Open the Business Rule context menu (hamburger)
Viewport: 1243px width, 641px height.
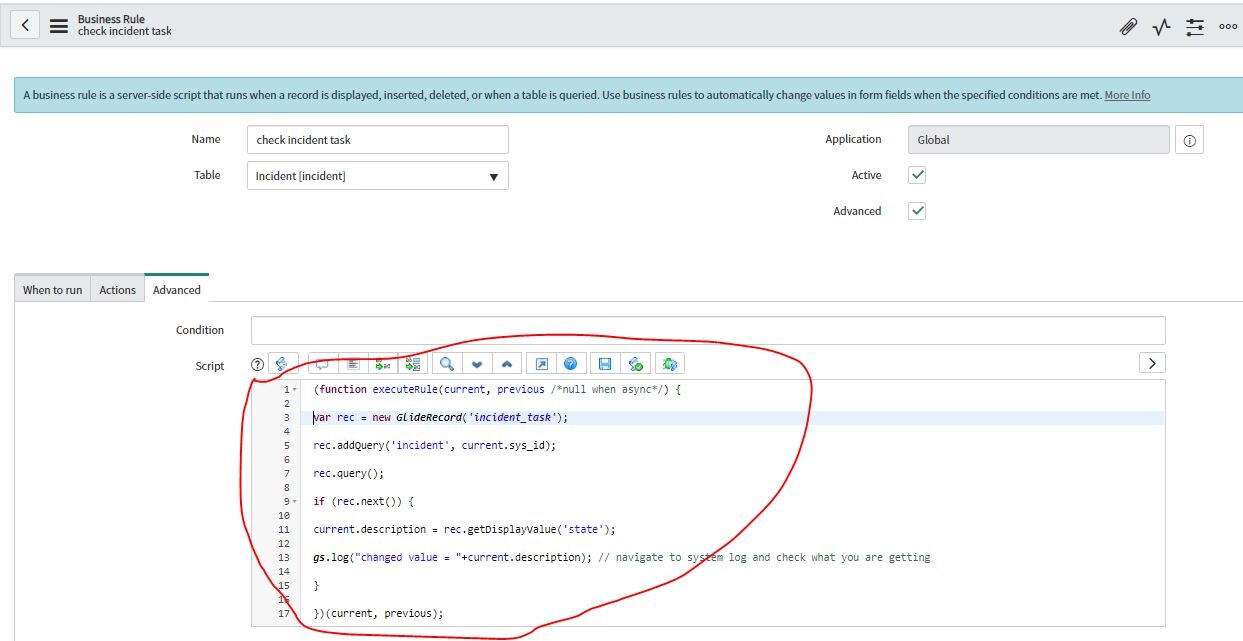(59, 25)
